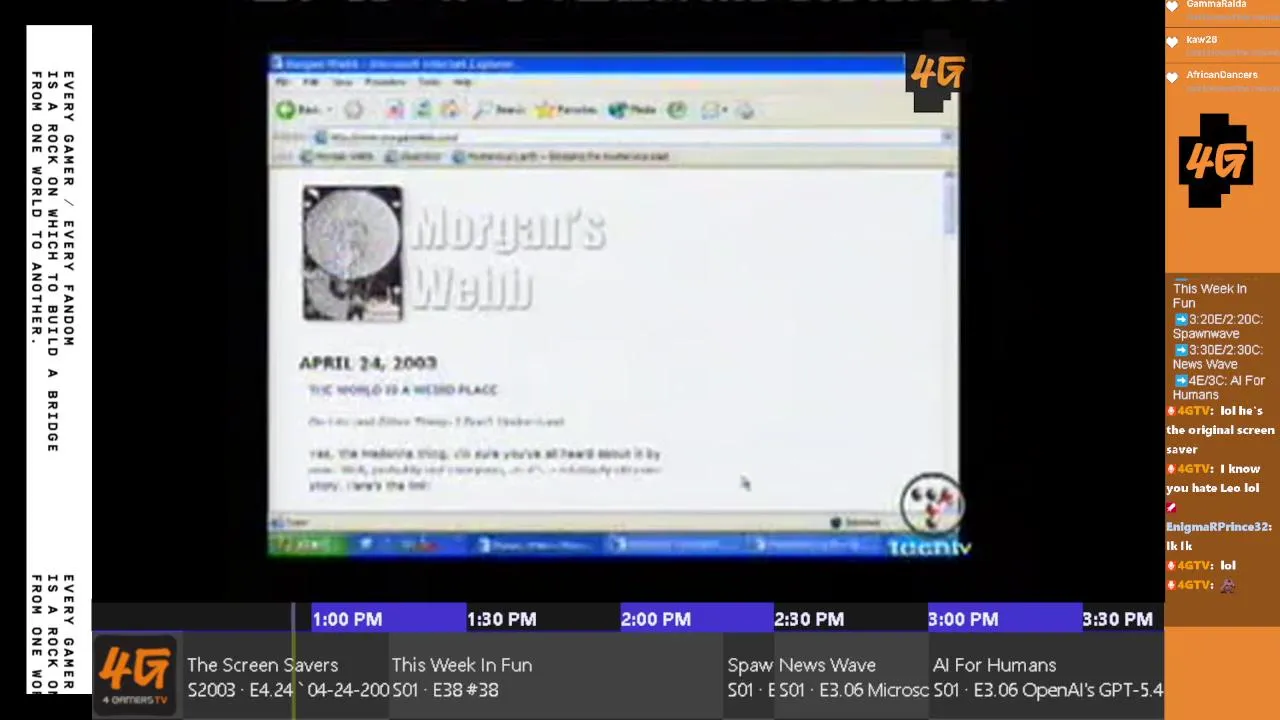Screen dimensions: 1280x720
Task: Open the View menu in Internet Explorer
Action: (x=343, y=82)
